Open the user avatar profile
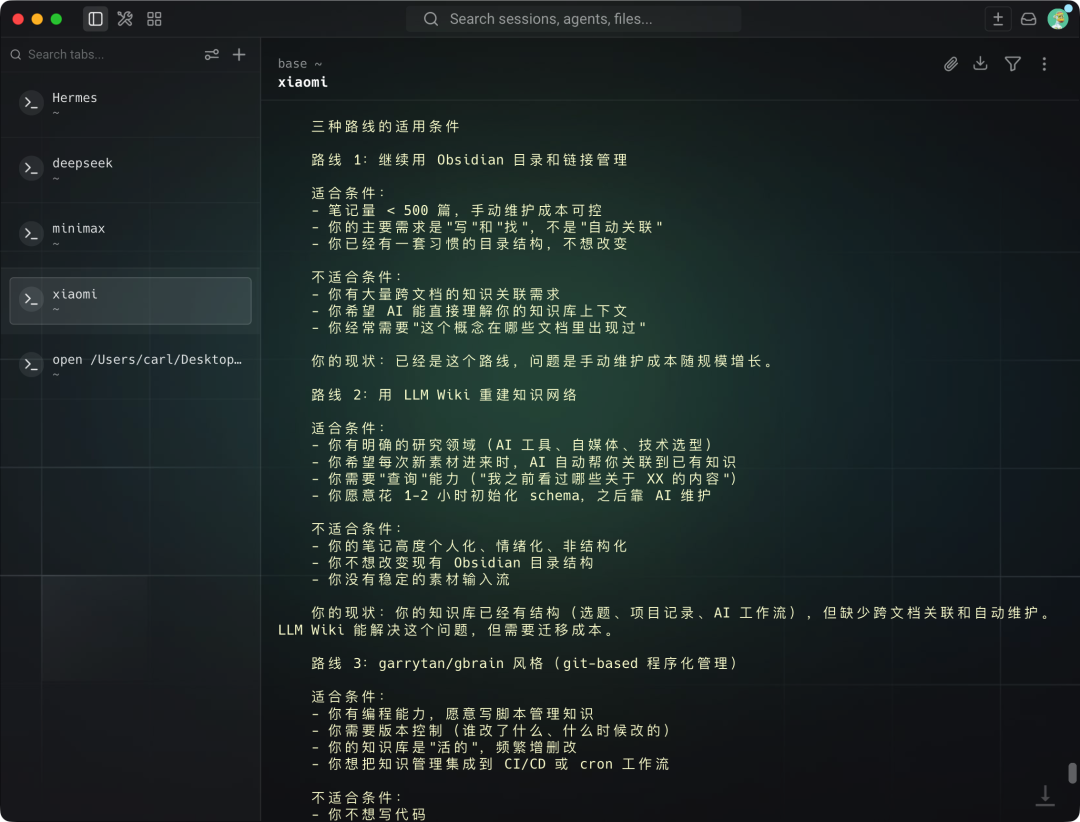The image size is (1080, 822). pos(1058,18)
